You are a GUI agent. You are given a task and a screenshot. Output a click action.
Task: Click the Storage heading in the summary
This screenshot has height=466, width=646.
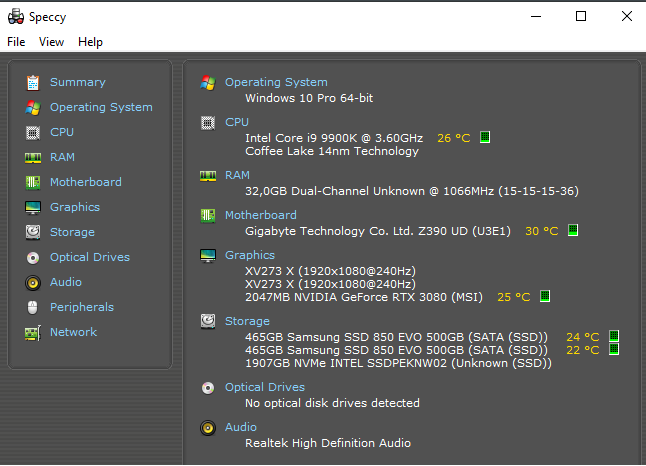[x=247, y=321]
